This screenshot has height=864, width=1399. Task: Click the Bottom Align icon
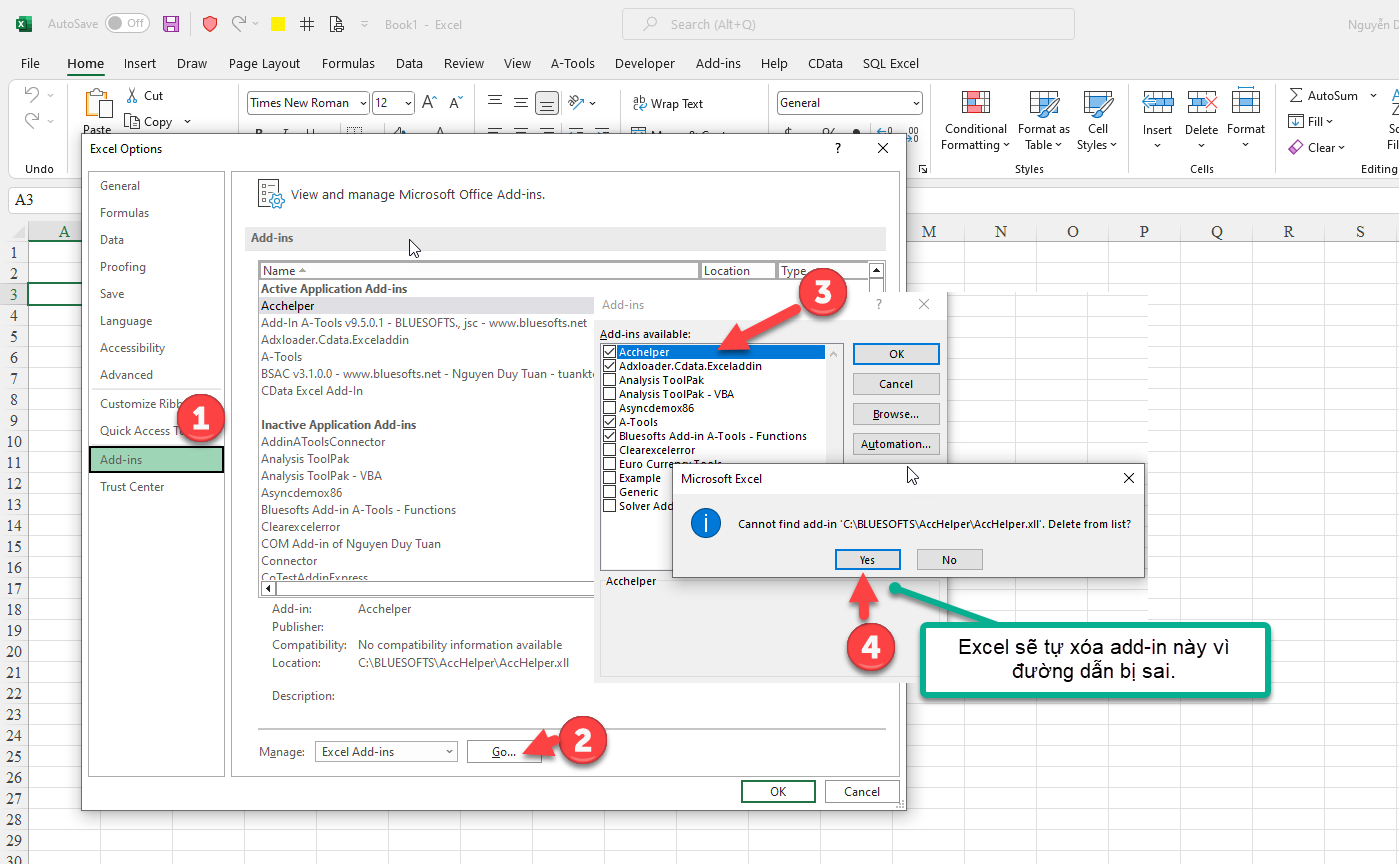pyautogui.click(x=546, y=102)
